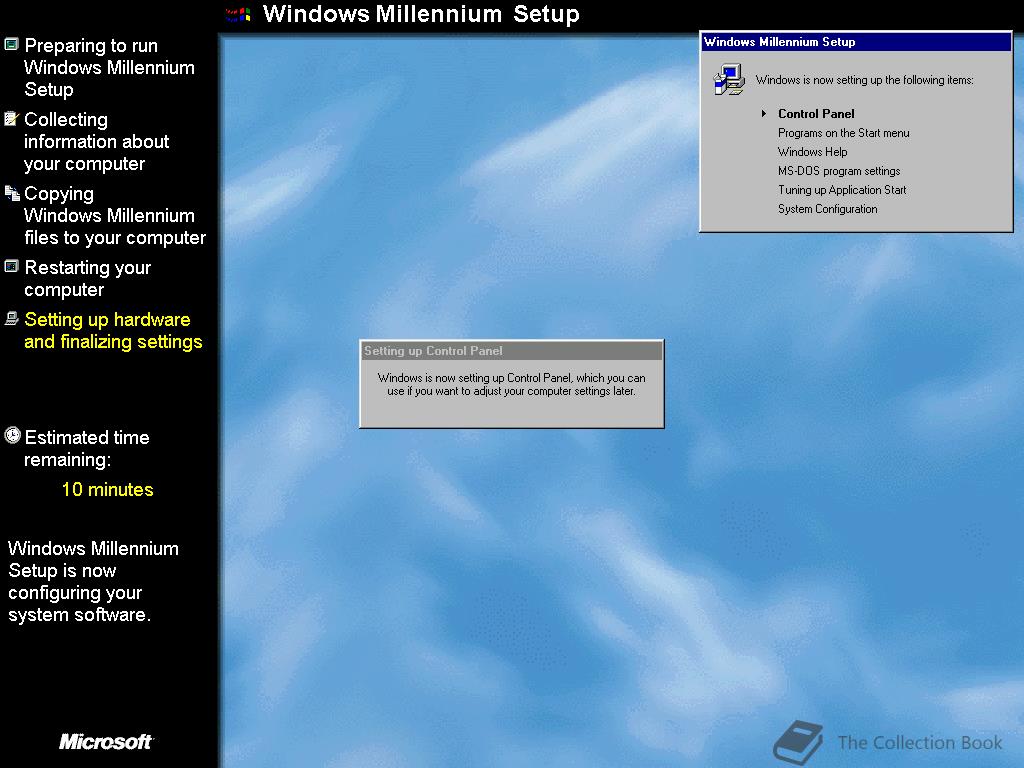Image resolution: width=1024 pixels, height=768 pixels.
Task: Click the 'Collecting information about your computer' step
Action: [x=97, y=141]
